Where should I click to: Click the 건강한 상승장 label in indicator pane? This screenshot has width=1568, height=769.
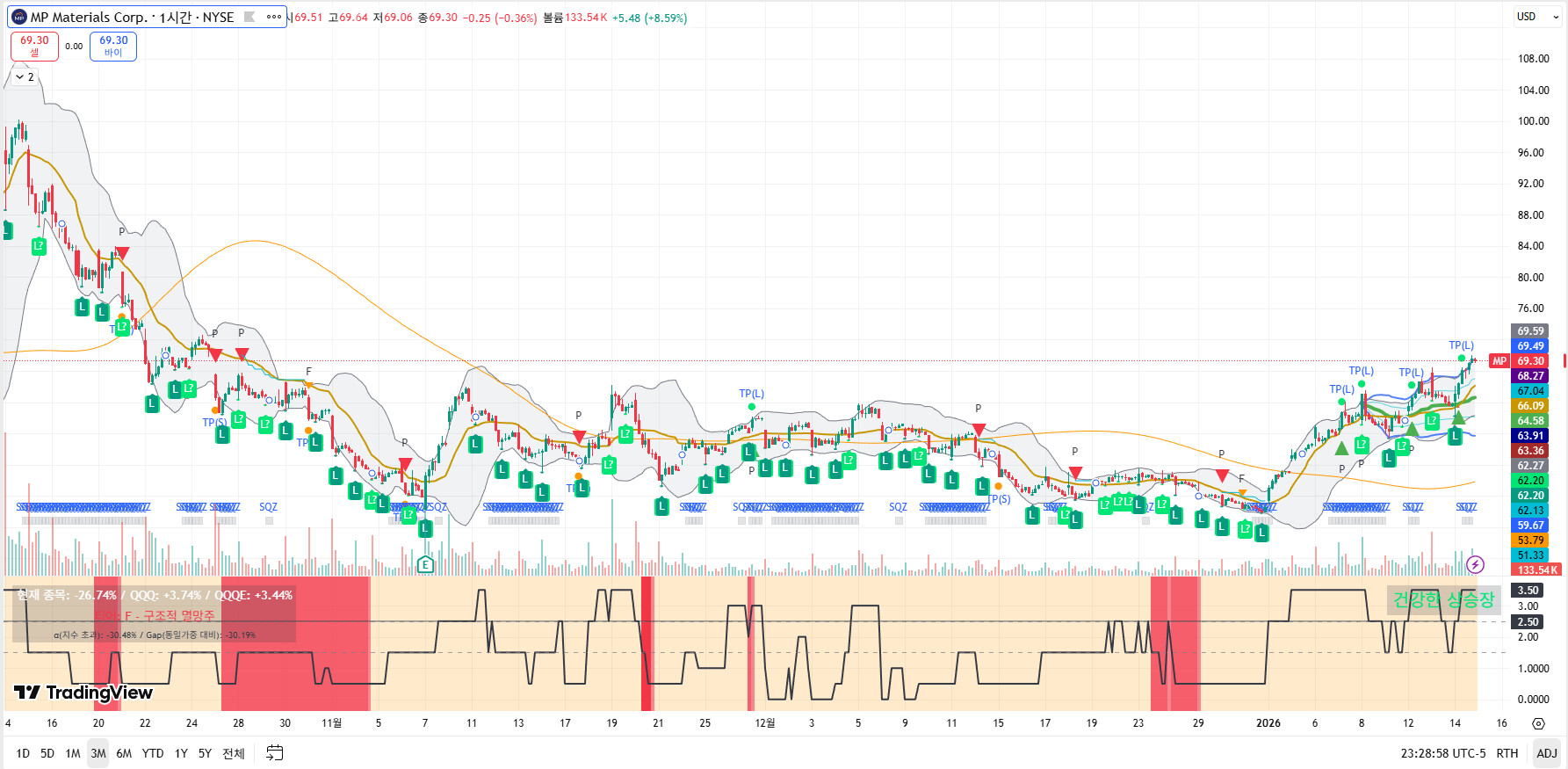[1443, 600]
